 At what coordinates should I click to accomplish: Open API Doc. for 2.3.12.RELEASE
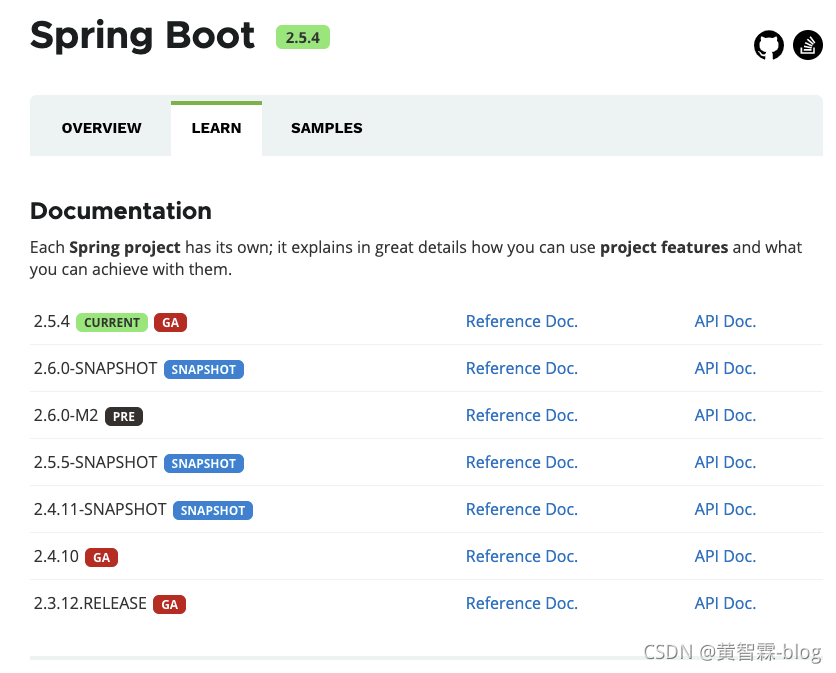tap(725, 604)
